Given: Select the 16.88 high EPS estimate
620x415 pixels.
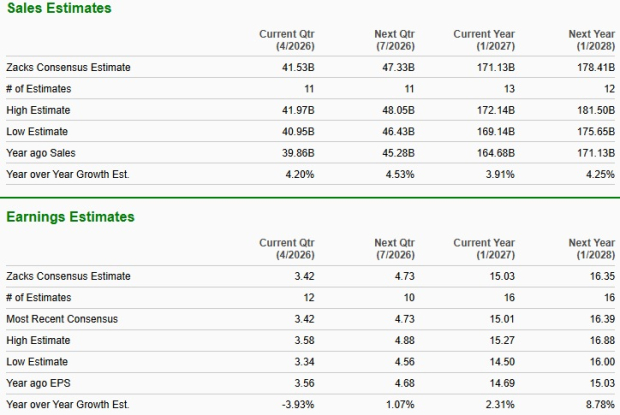Looking at the screenshot, I should point(603,341).
